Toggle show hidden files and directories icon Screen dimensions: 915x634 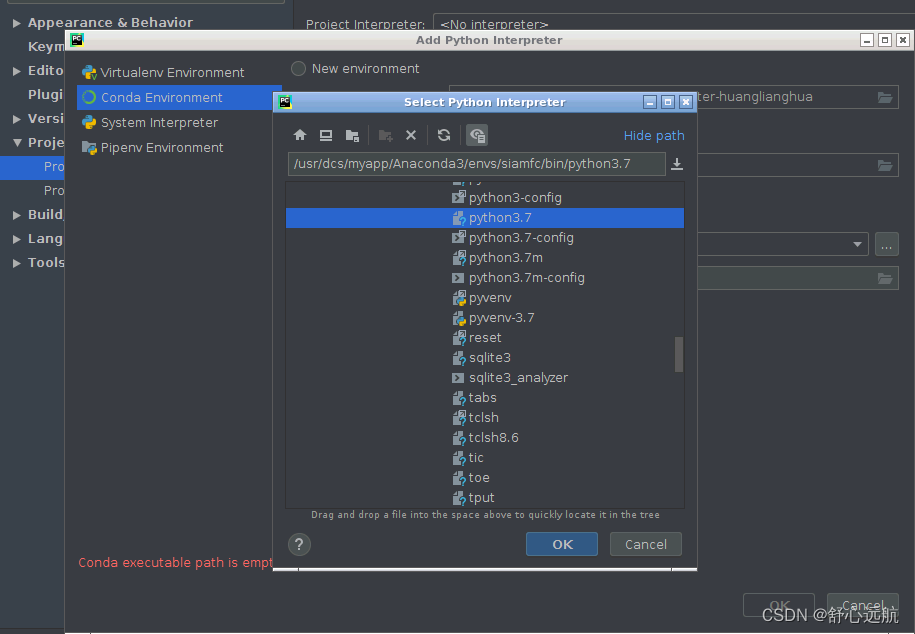point(477,134)
